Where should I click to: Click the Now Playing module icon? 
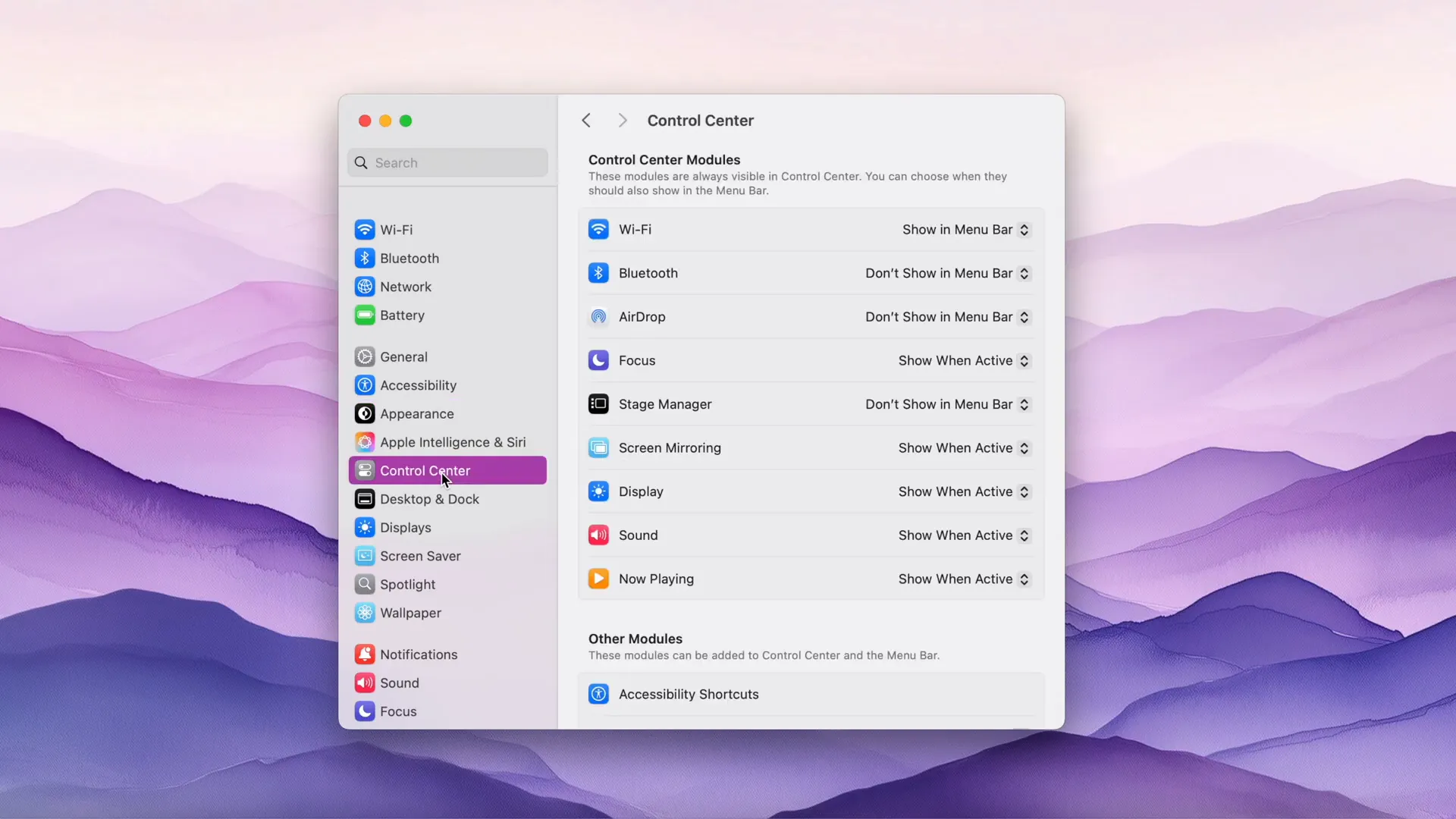pyautogui.click(x=598, y=579)
